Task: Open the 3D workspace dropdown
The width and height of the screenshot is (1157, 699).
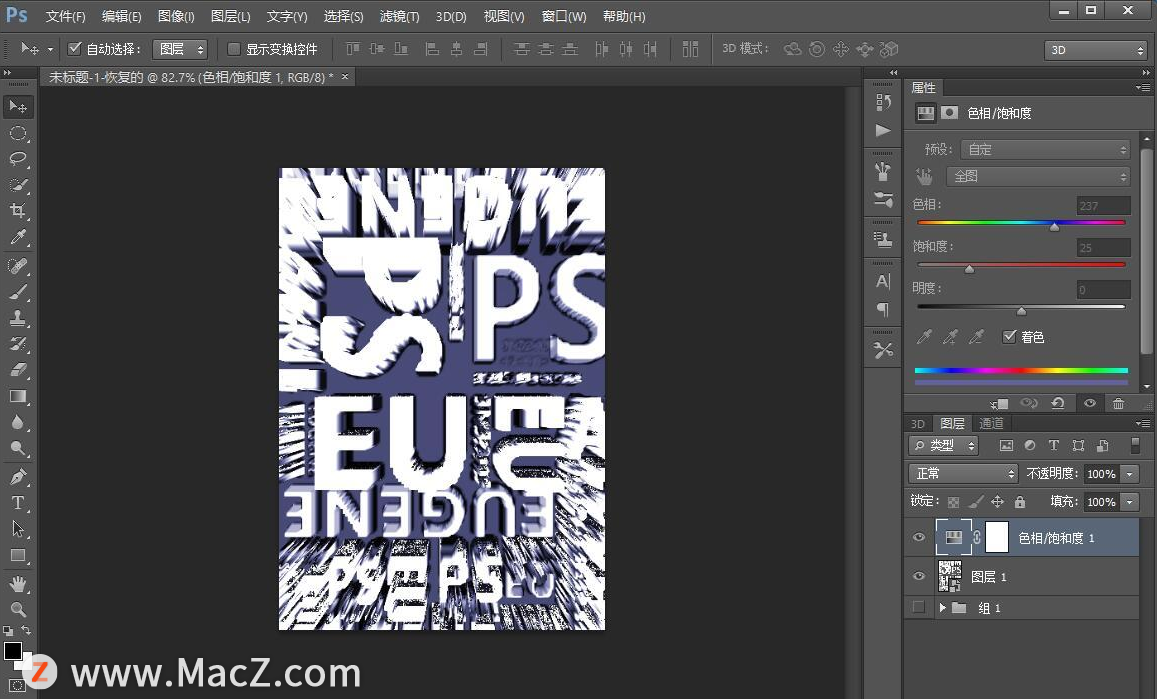Action: point(1096,49)
